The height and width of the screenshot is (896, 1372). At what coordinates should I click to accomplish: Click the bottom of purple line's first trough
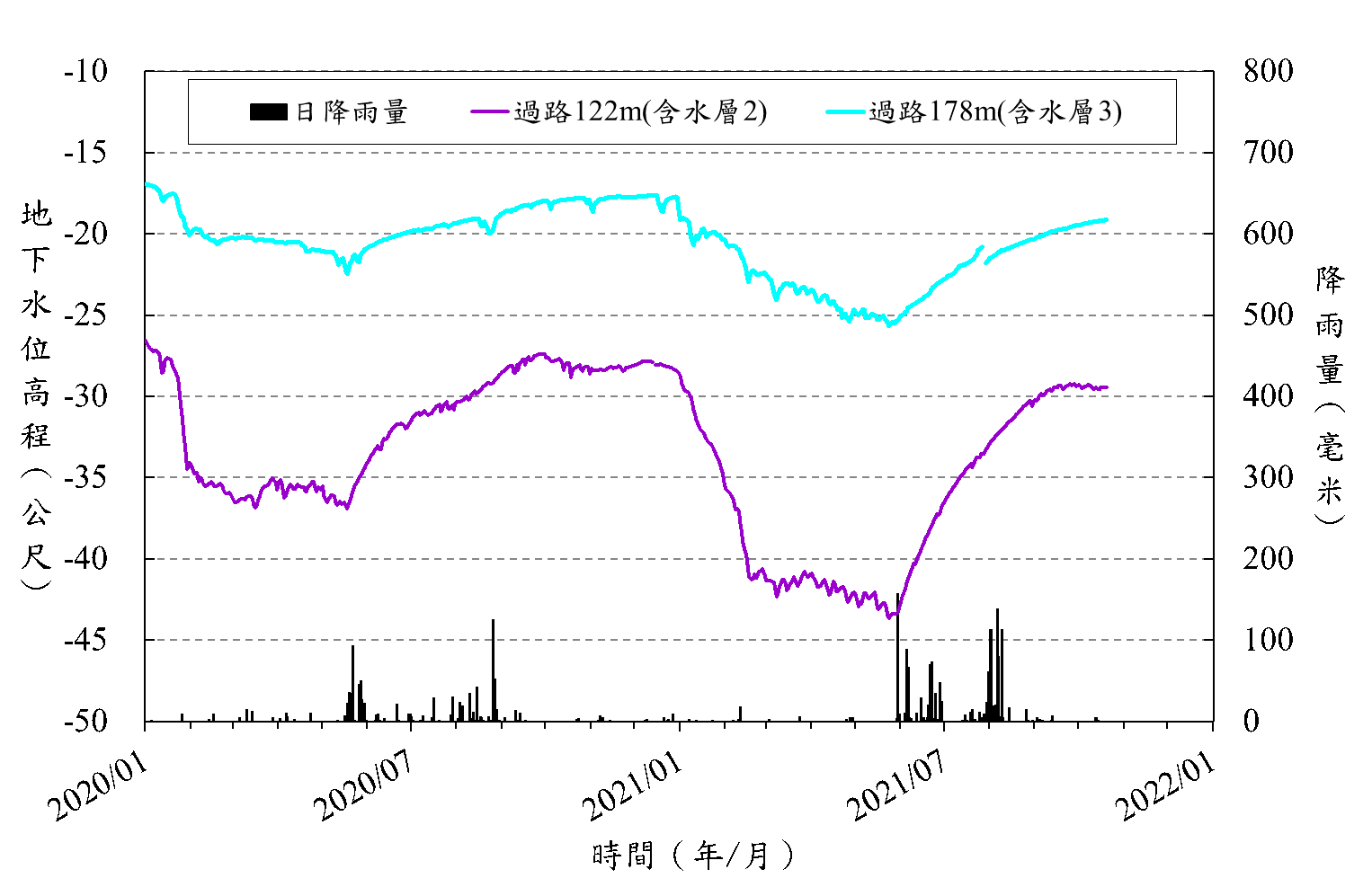347,508
